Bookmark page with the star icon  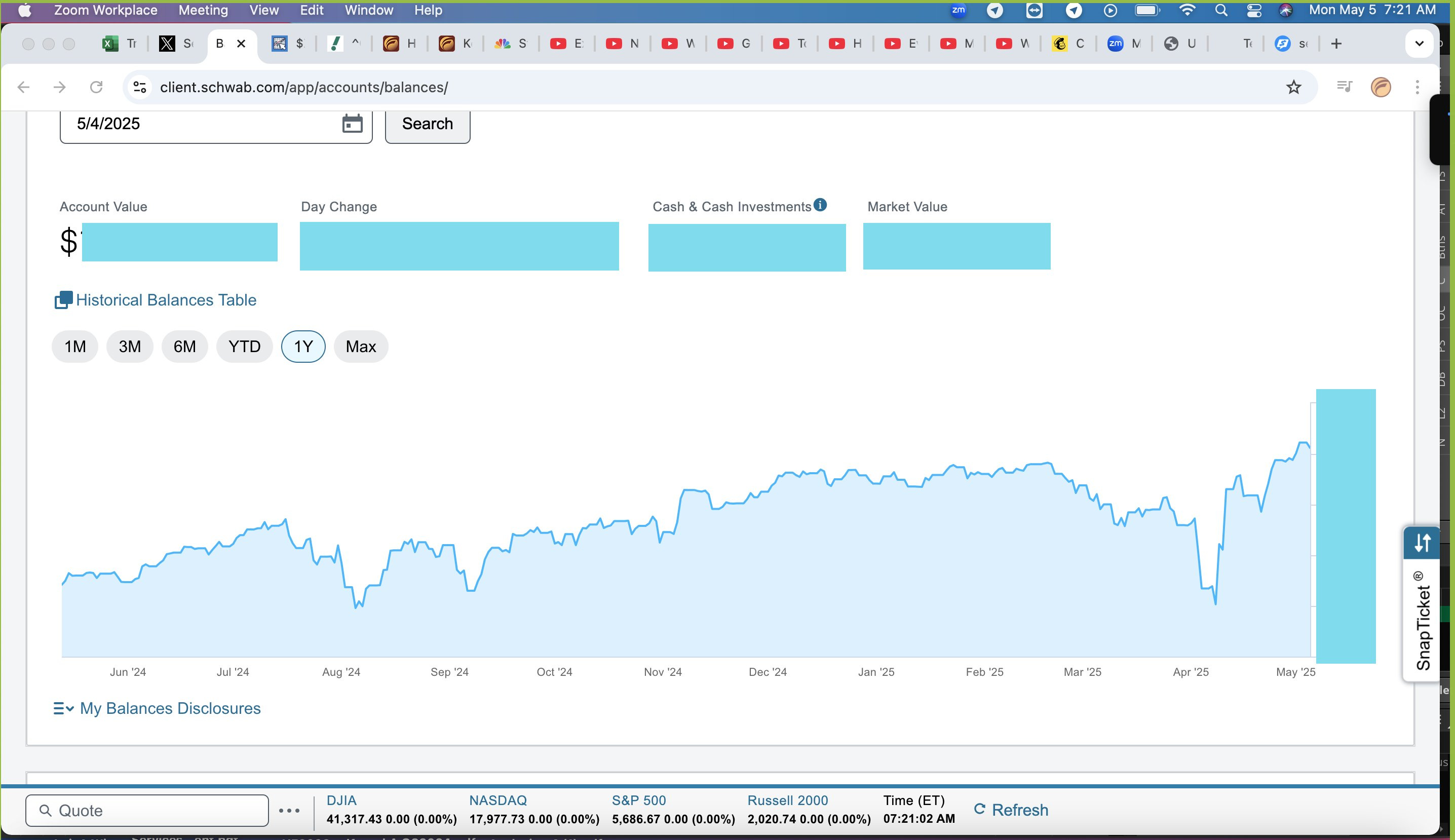pos(1293,87)
